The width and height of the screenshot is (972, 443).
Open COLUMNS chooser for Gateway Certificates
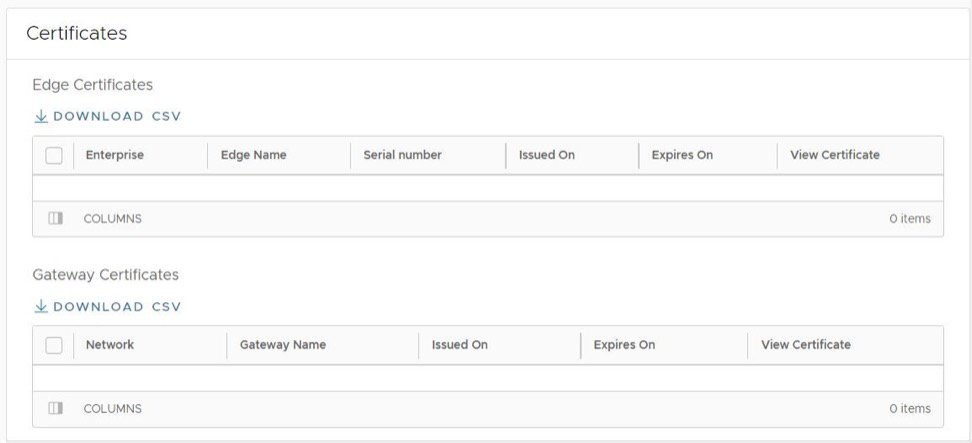click(x=112, y=408)
